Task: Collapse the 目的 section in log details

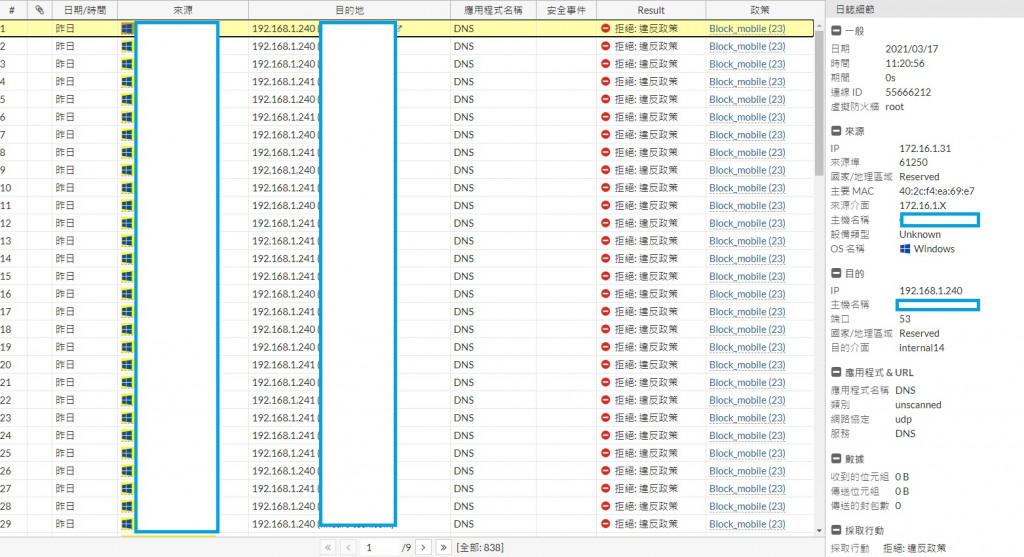Action: (x=836, y=273)
